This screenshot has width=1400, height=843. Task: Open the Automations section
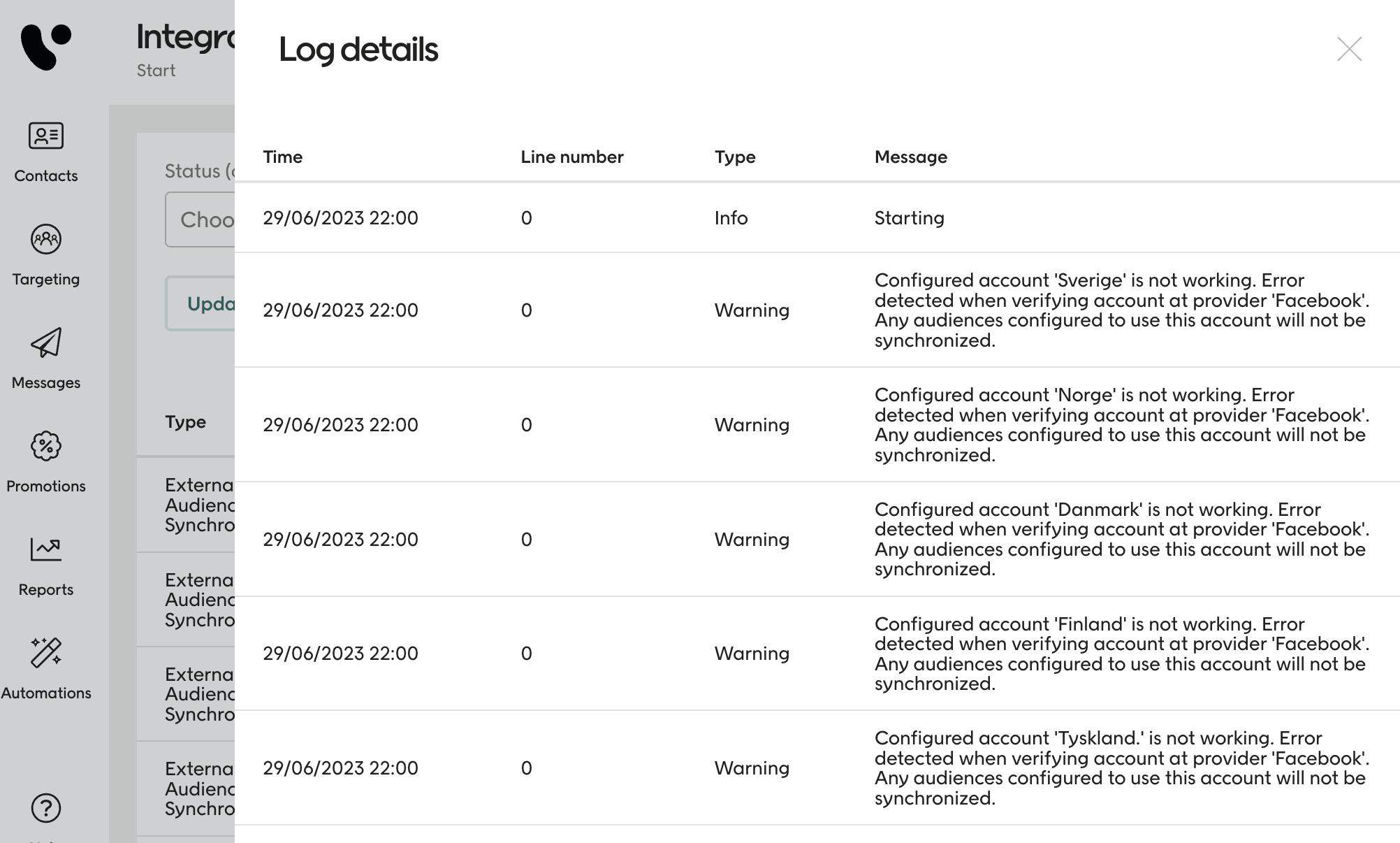[x=45, y=668]
